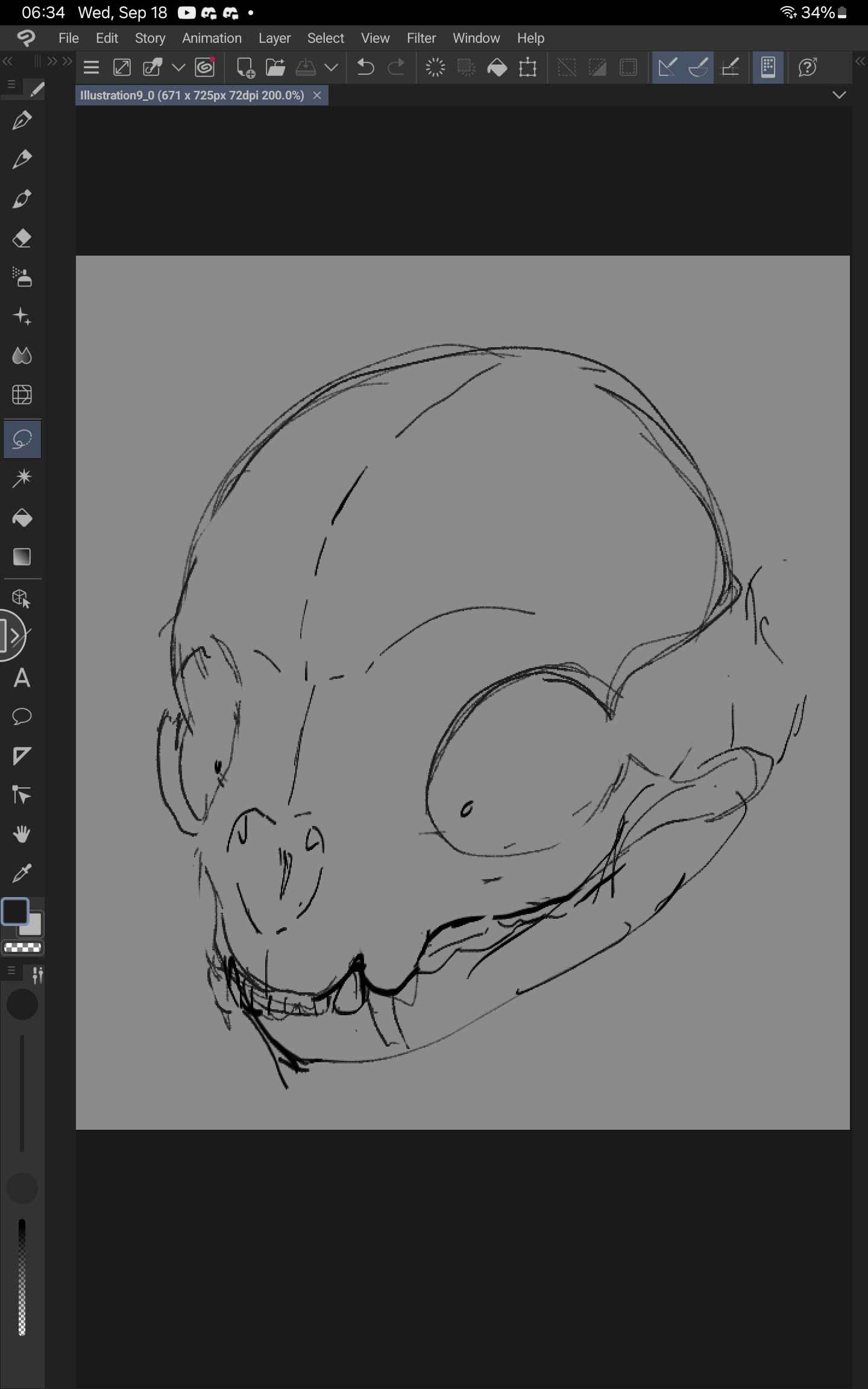Expand dropdown arrow next to touch gesture
The width and height of the screenshot is (868, 1389).
click(178, 68)
